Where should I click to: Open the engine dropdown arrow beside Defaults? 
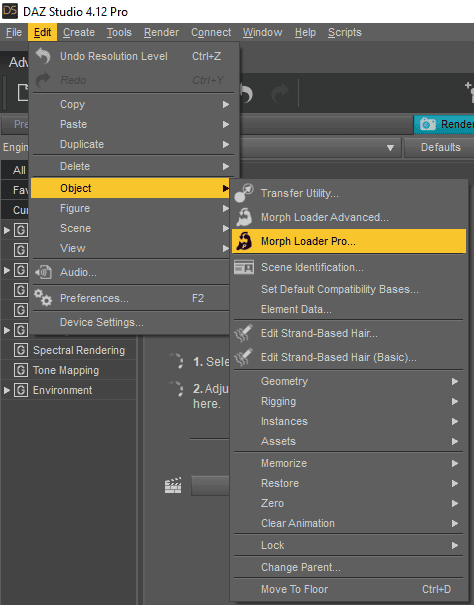(390, 148)
